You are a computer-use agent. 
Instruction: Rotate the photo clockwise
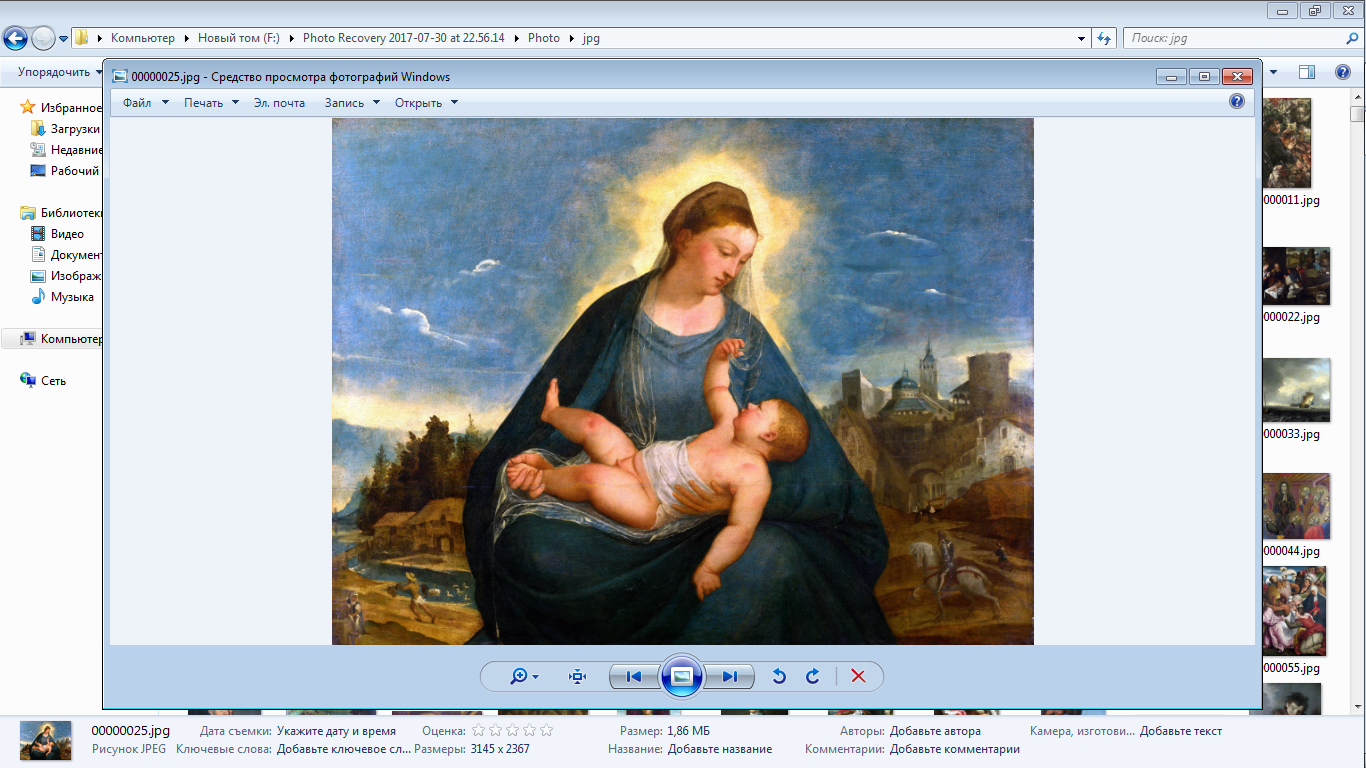[813, 677]
